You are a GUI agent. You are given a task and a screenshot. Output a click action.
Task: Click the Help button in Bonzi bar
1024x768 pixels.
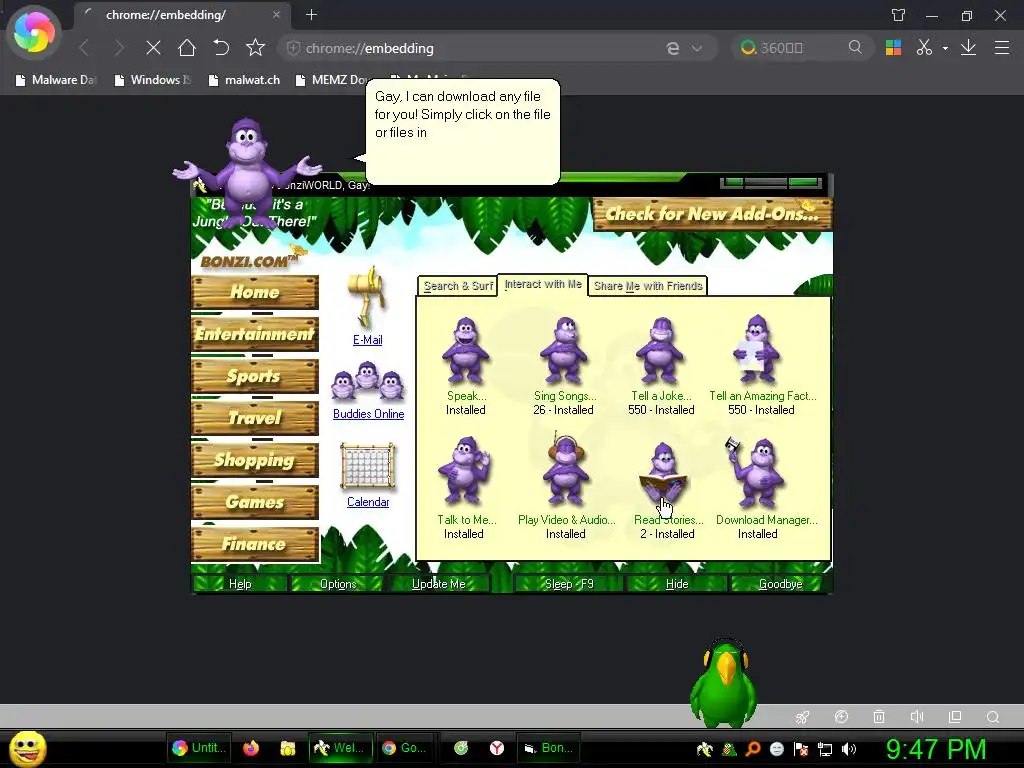tap(240, 583)
